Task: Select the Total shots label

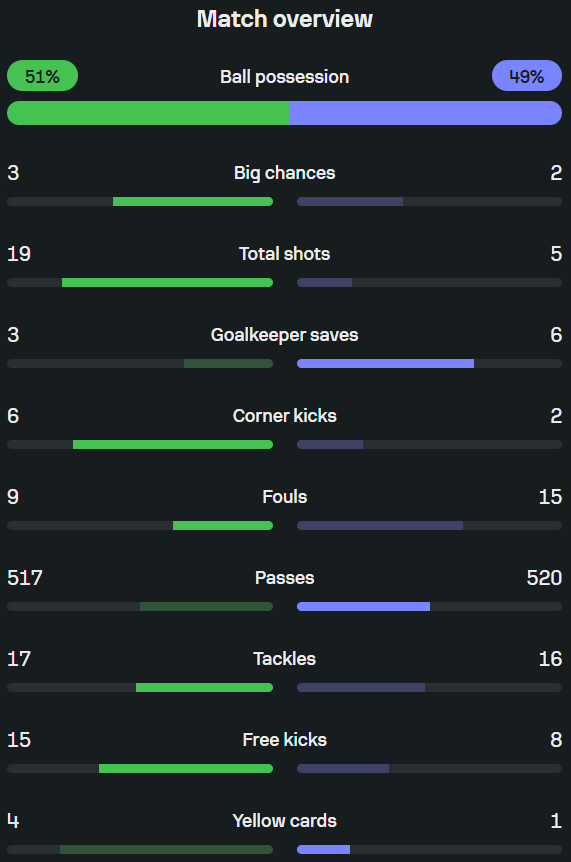Action: (x=285, y=254)
